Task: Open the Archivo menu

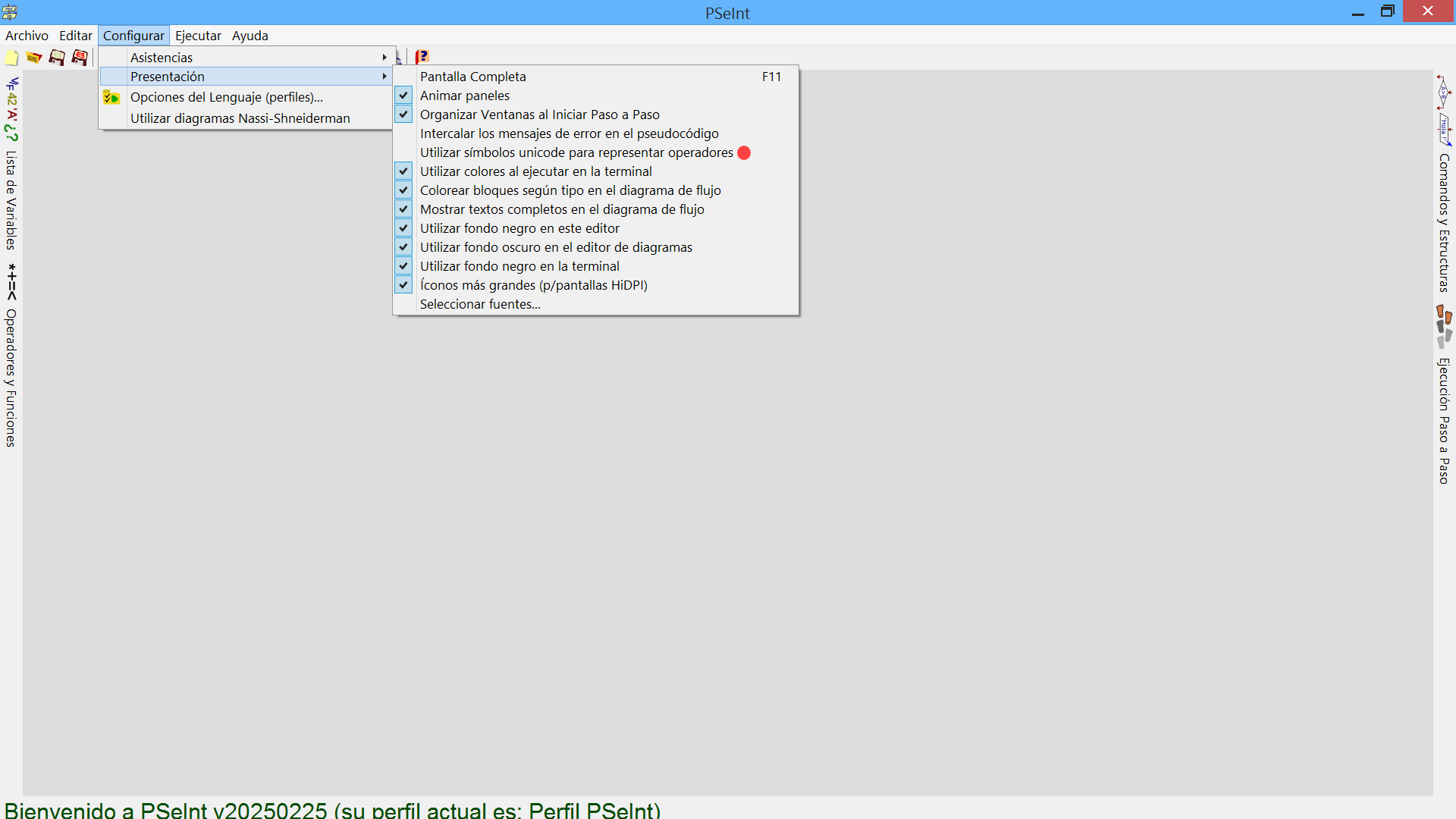Action: 27,36
